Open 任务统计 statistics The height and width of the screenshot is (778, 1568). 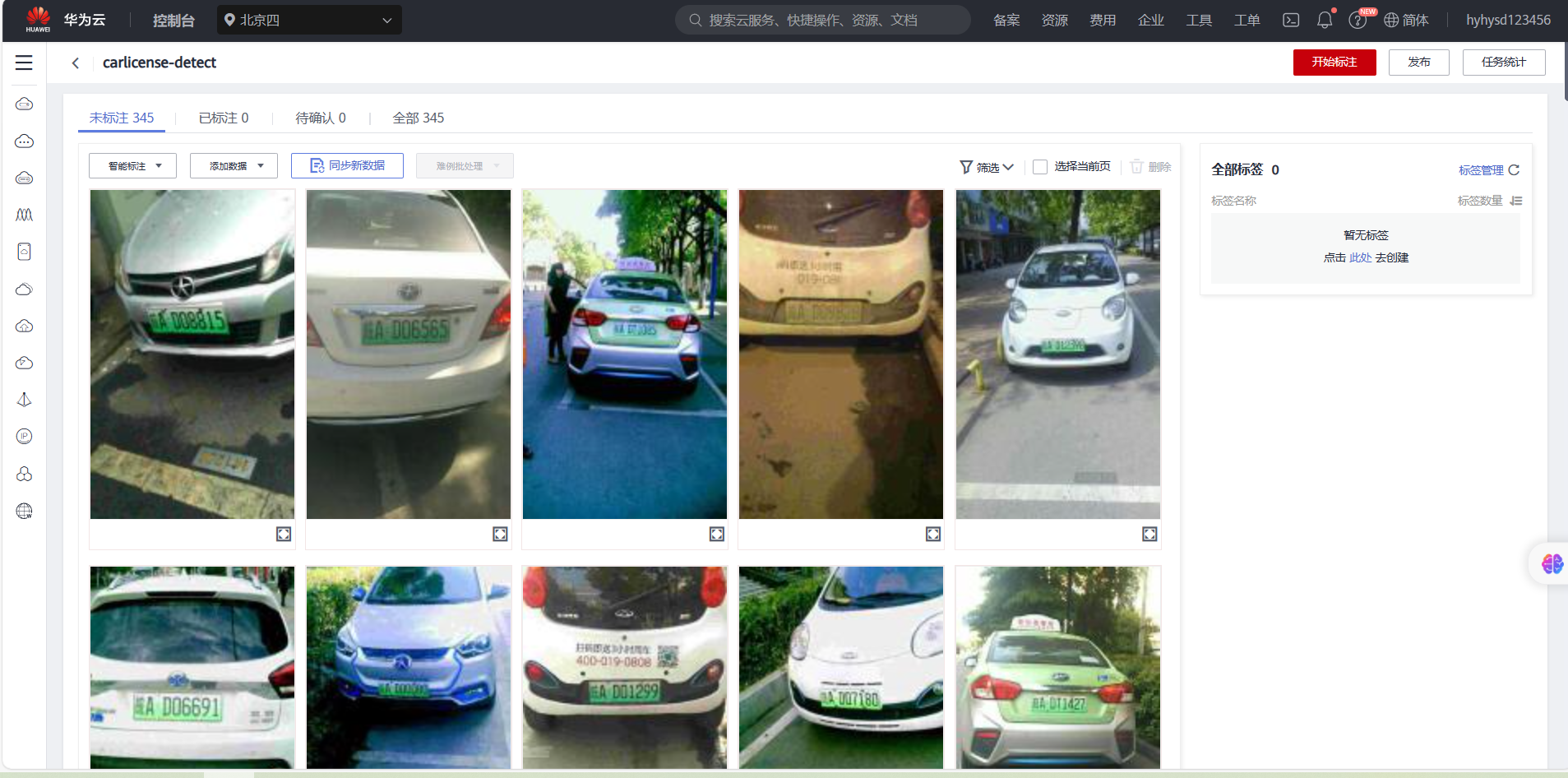pos(1504,63)
